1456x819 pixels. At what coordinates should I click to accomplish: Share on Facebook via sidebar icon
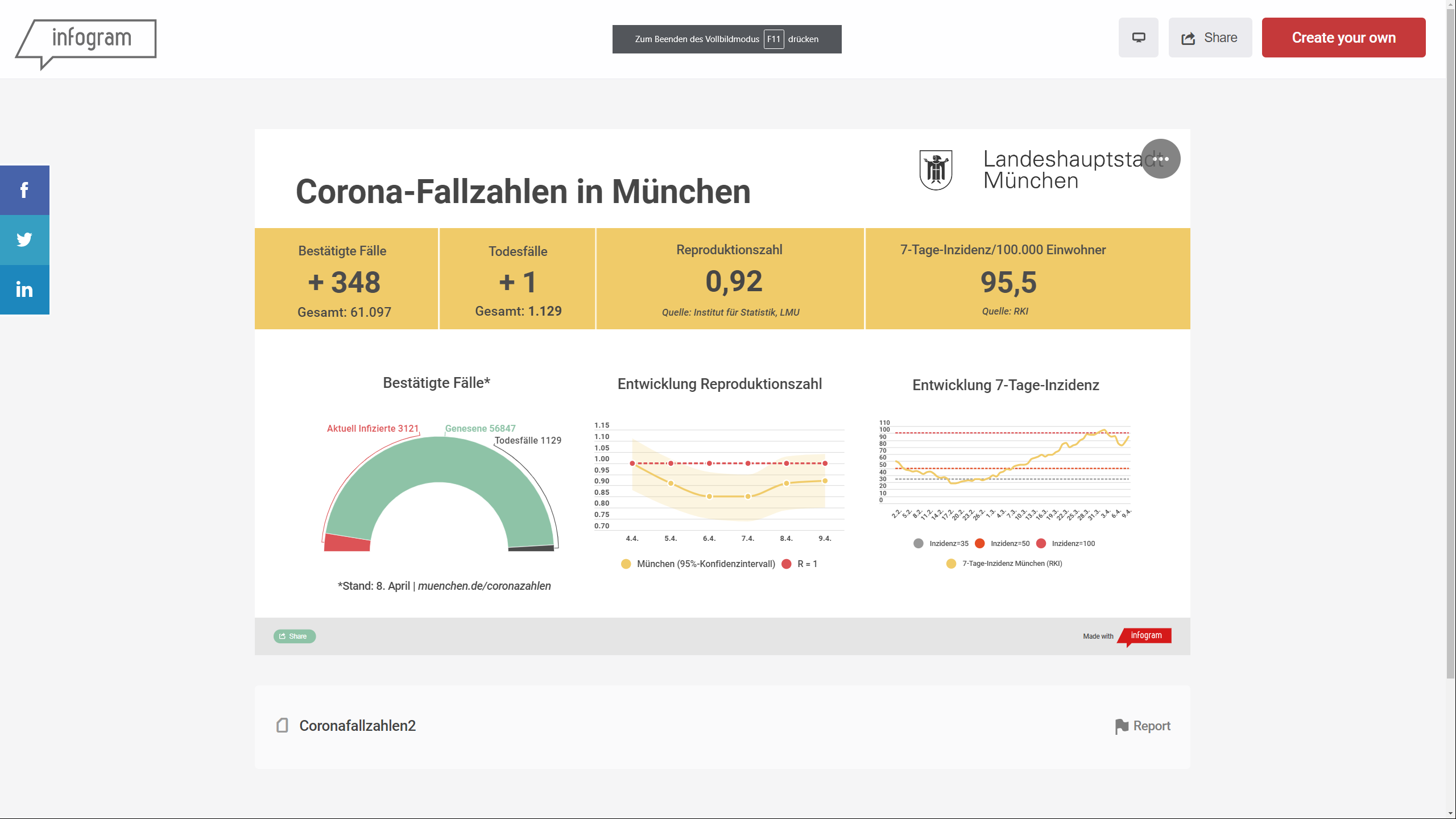[24, 190]
